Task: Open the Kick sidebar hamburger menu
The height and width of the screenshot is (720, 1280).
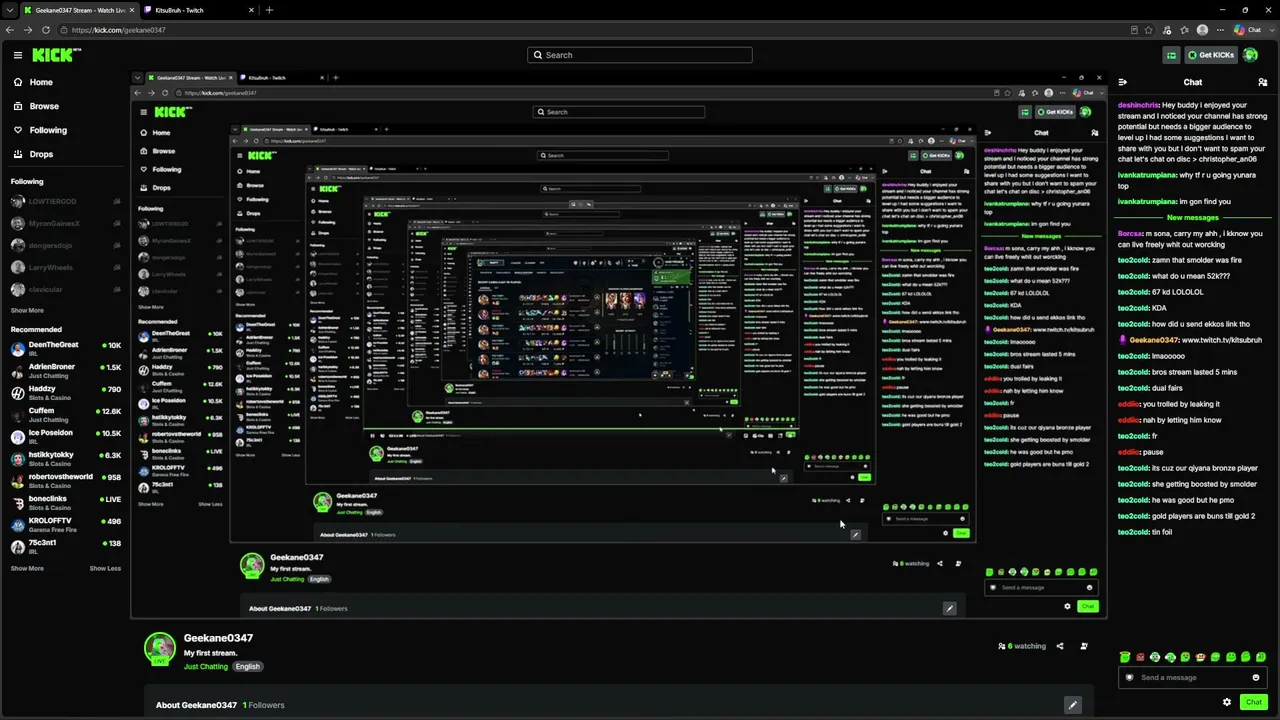Action: pos(18,55)
